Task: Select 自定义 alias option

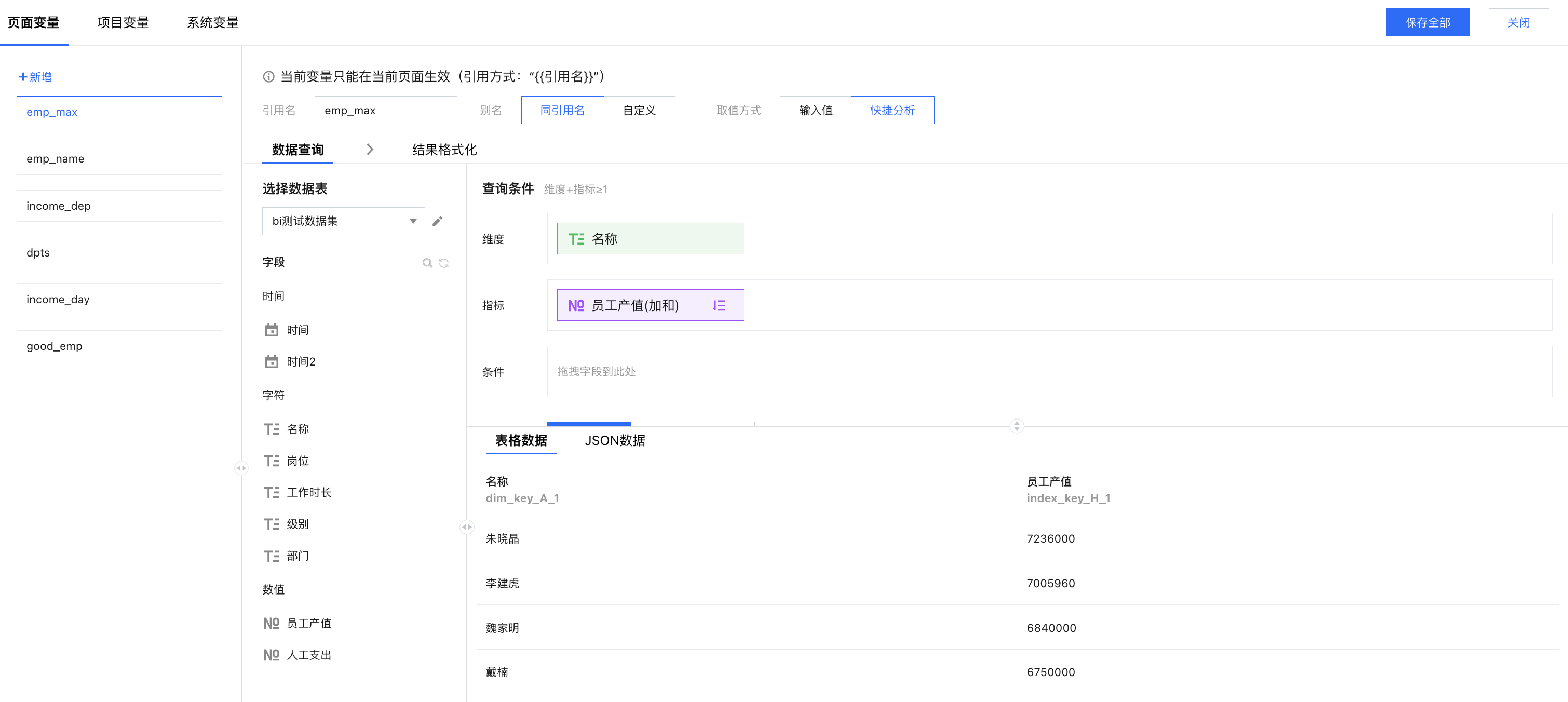Action: pyautogui.click(x=639, y=110)
